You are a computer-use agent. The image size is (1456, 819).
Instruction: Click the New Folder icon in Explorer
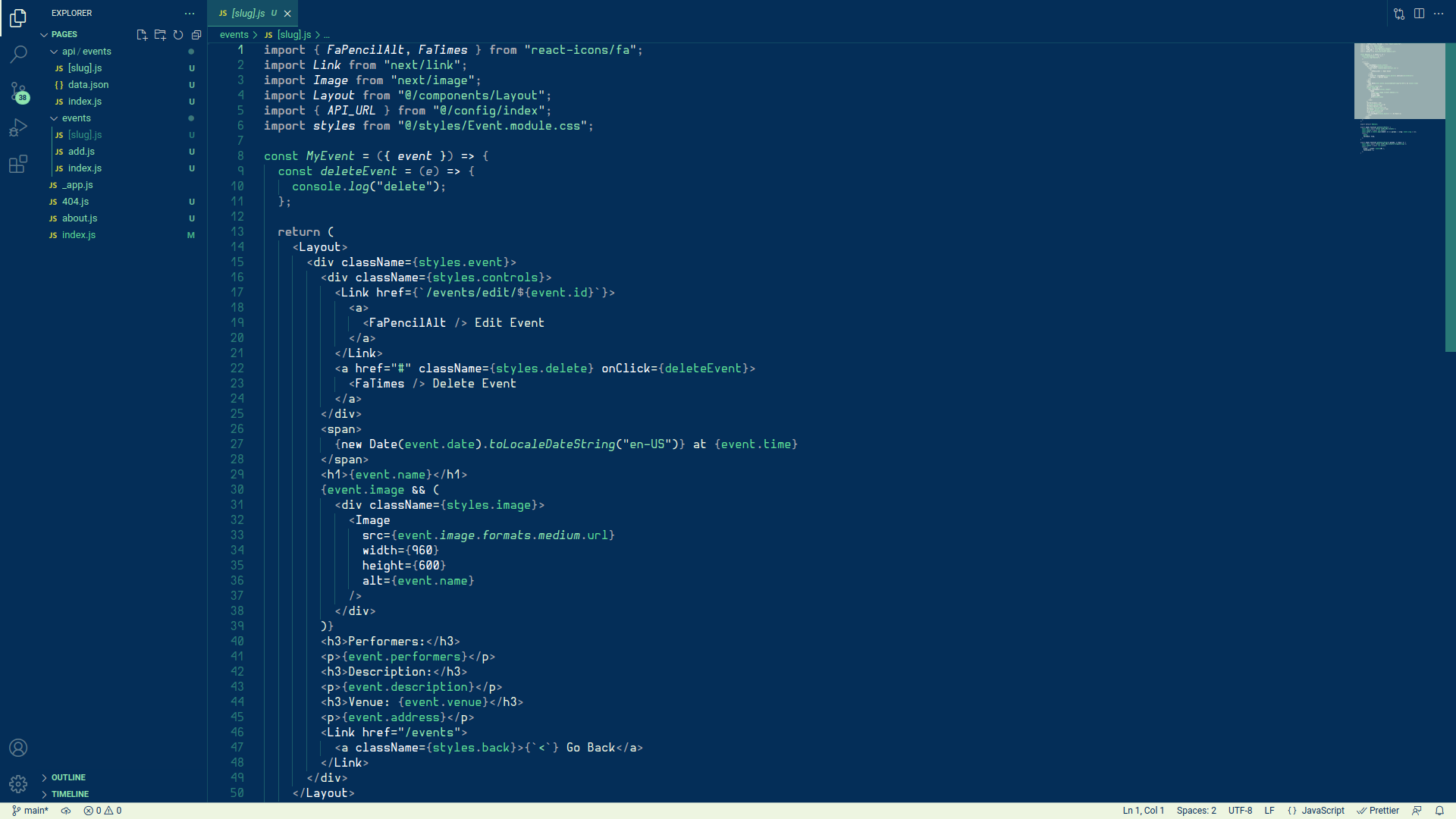tap(160, 35)
